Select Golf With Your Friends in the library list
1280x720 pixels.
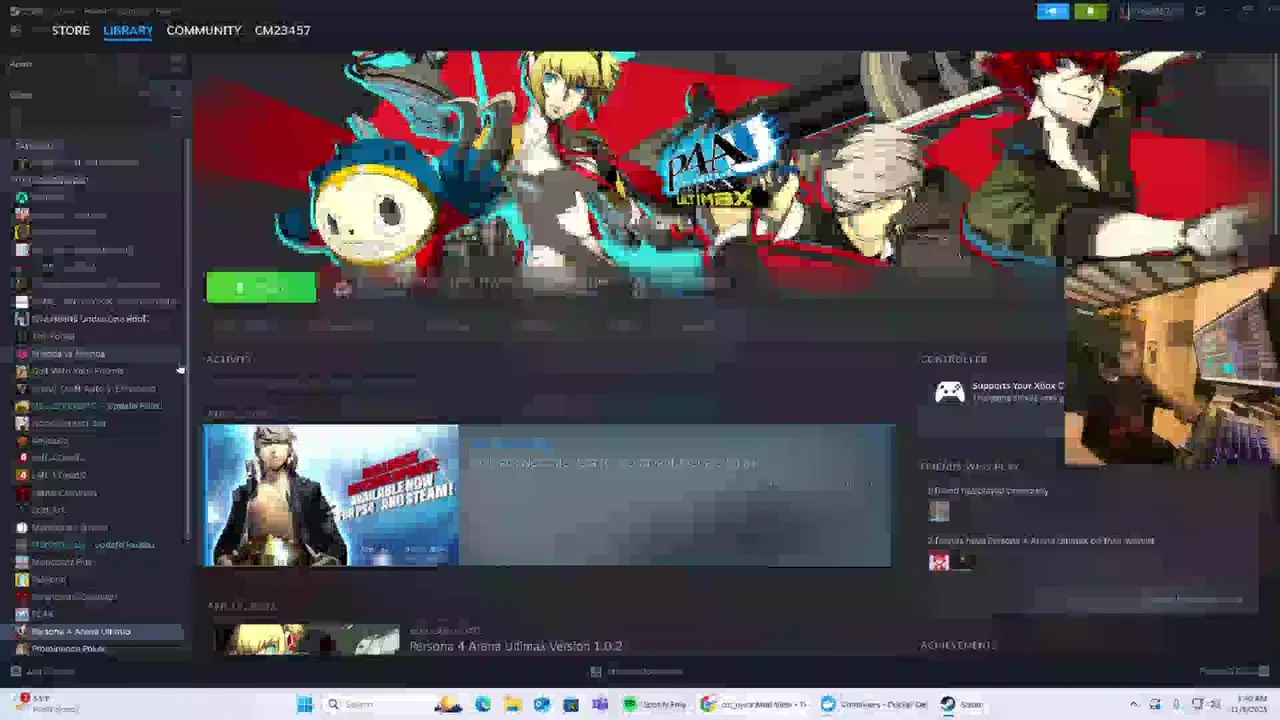pos(78,371)
